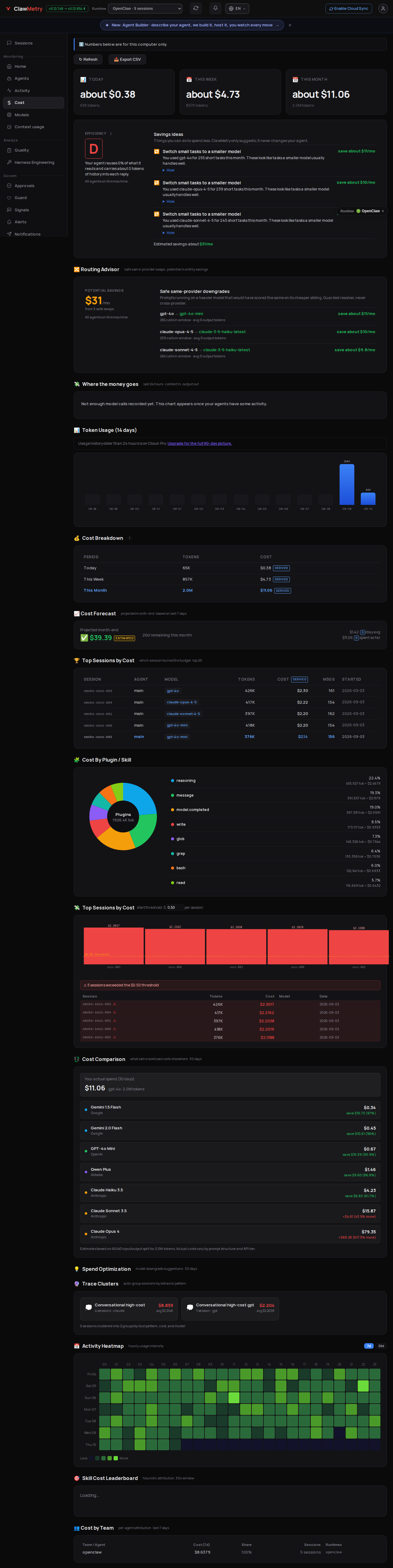Viewport: 393px width, 1568px height.
Task: Click the Alert threshold amount field
Action: click(173, 908)
